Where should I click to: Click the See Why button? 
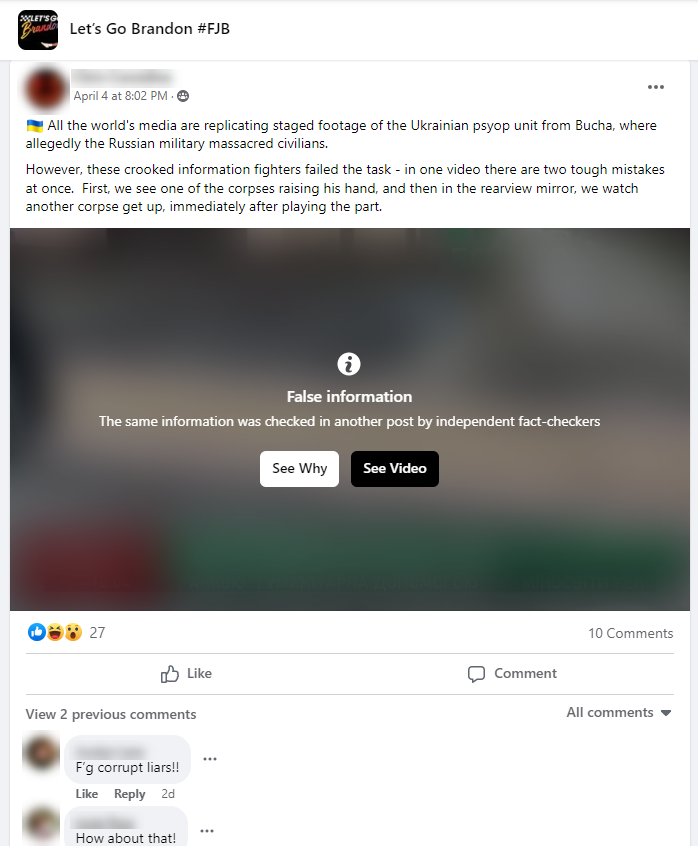(x=299, y=469)
